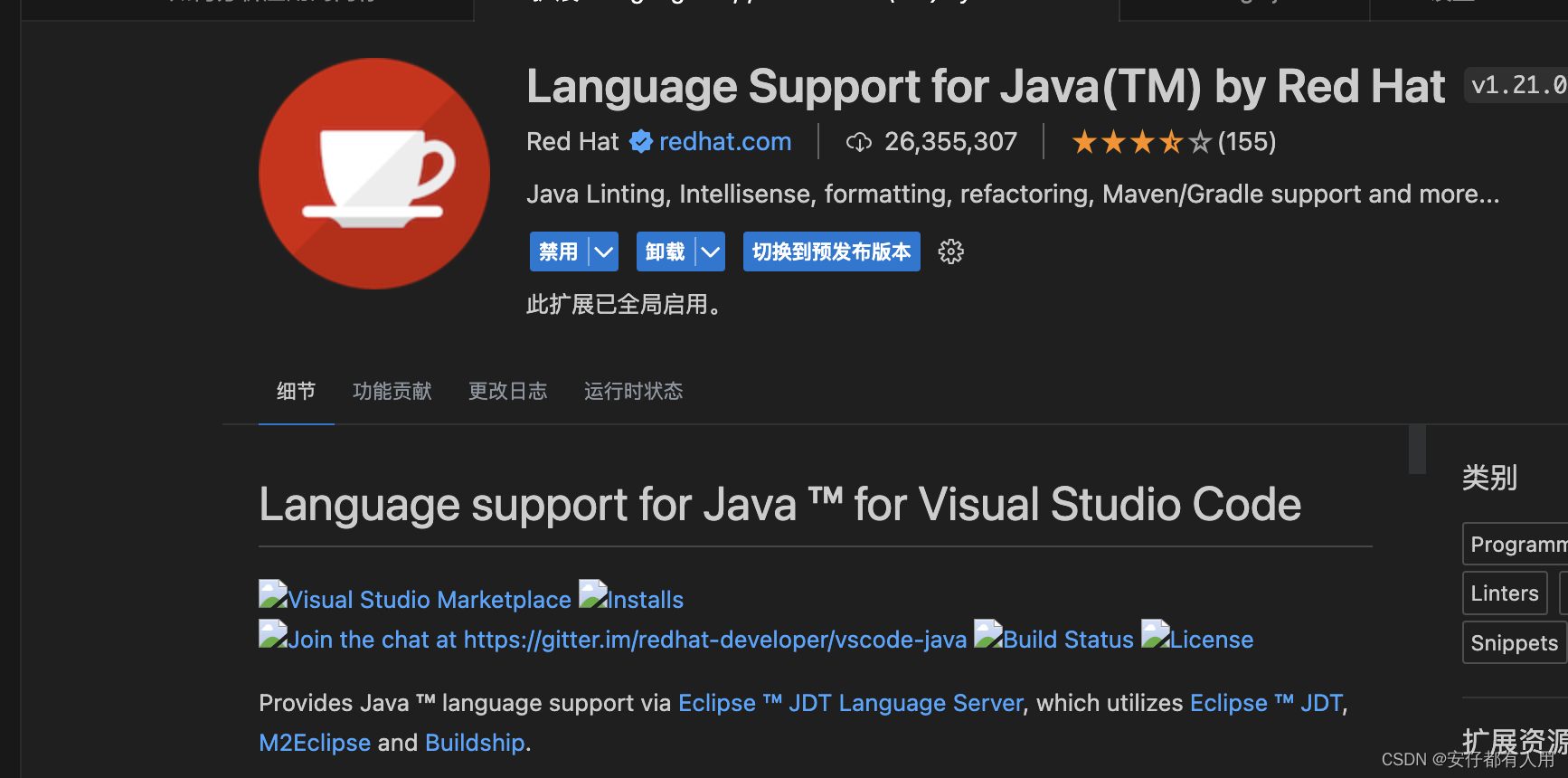Expand the 禁用 dropdown arrow
This screenshot has height=778, width=1568.
coord(604,251)
